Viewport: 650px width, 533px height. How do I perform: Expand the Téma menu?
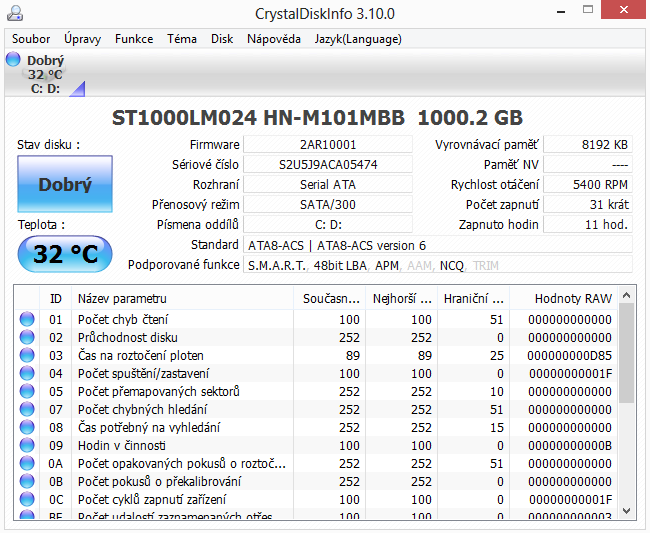(182, 39)
